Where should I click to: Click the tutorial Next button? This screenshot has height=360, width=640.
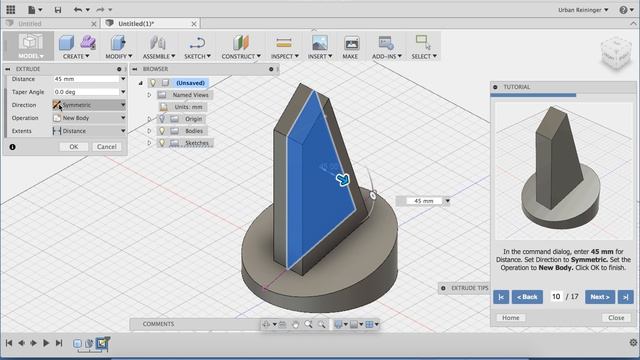[x=600, y=297]
